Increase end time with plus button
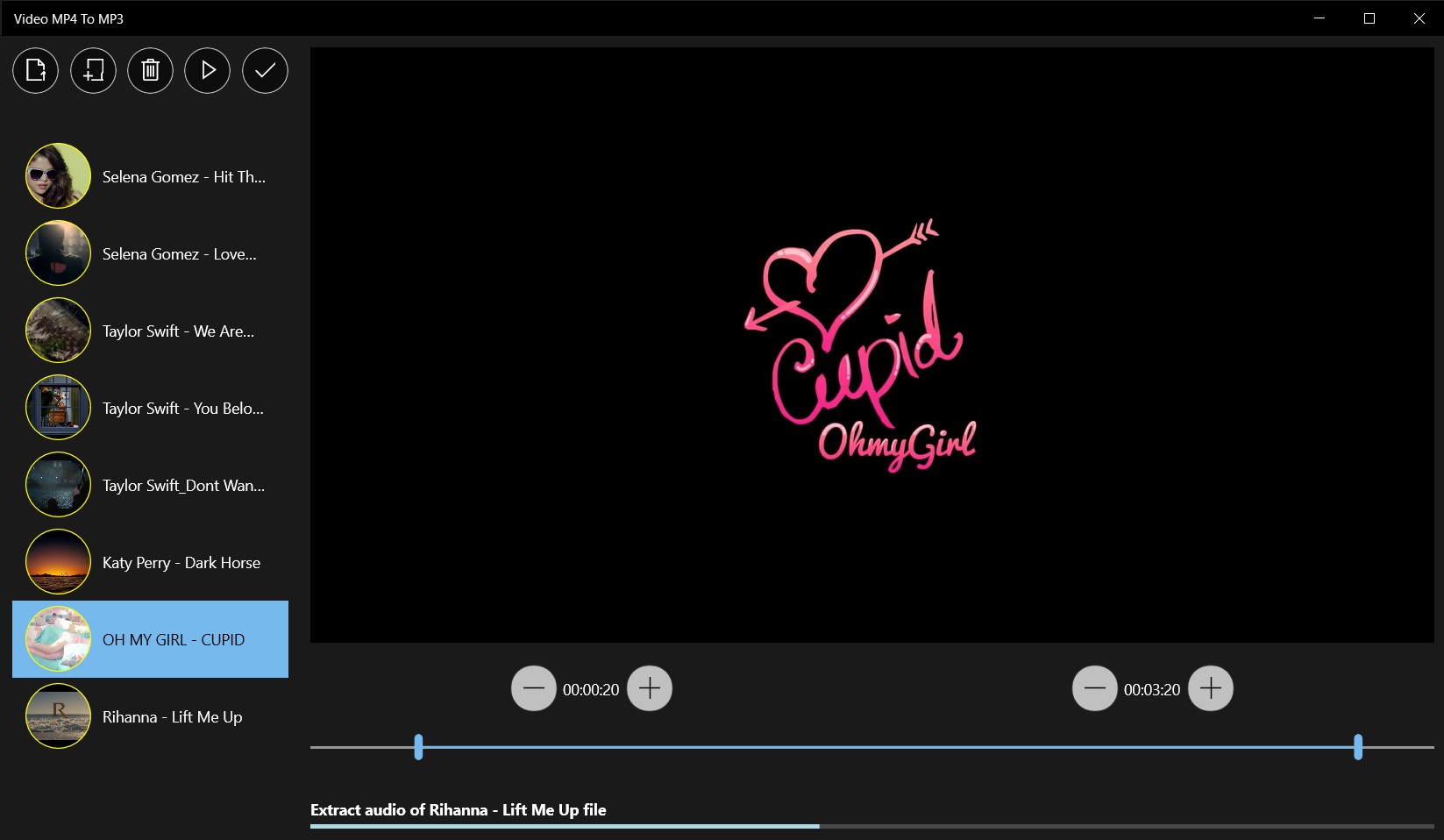Image resolution: width=1444 pixels, height=840 pixels. 1211,688
